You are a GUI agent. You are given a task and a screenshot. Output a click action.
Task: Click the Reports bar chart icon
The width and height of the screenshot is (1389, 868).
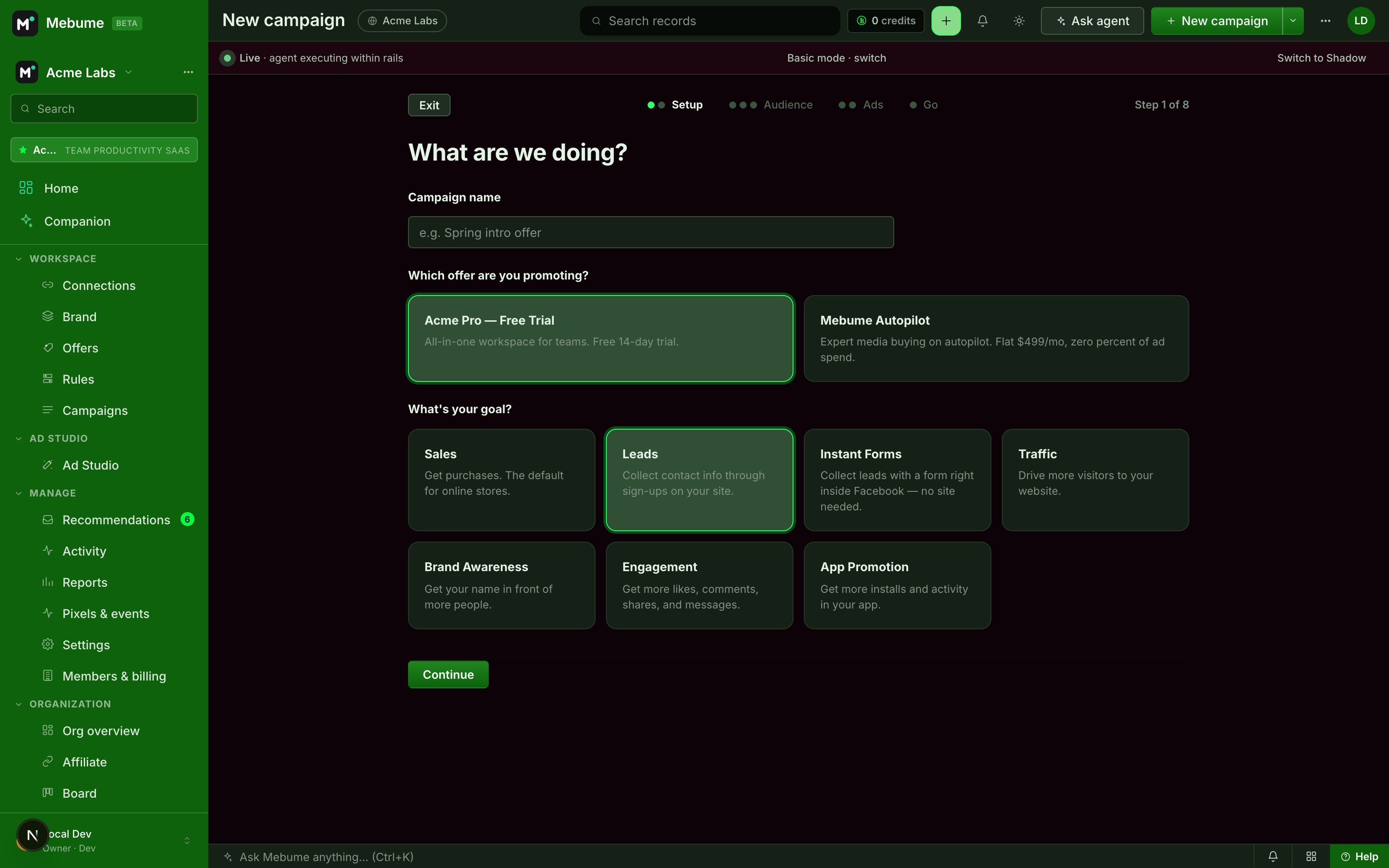(48, 582)
